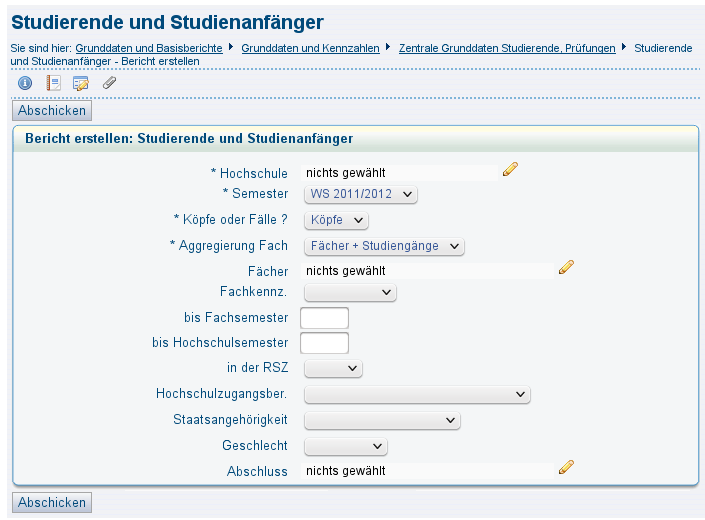Click the bis Fachsemester input field
Viewport: 705px width, 520px height.
pos(324,318)
